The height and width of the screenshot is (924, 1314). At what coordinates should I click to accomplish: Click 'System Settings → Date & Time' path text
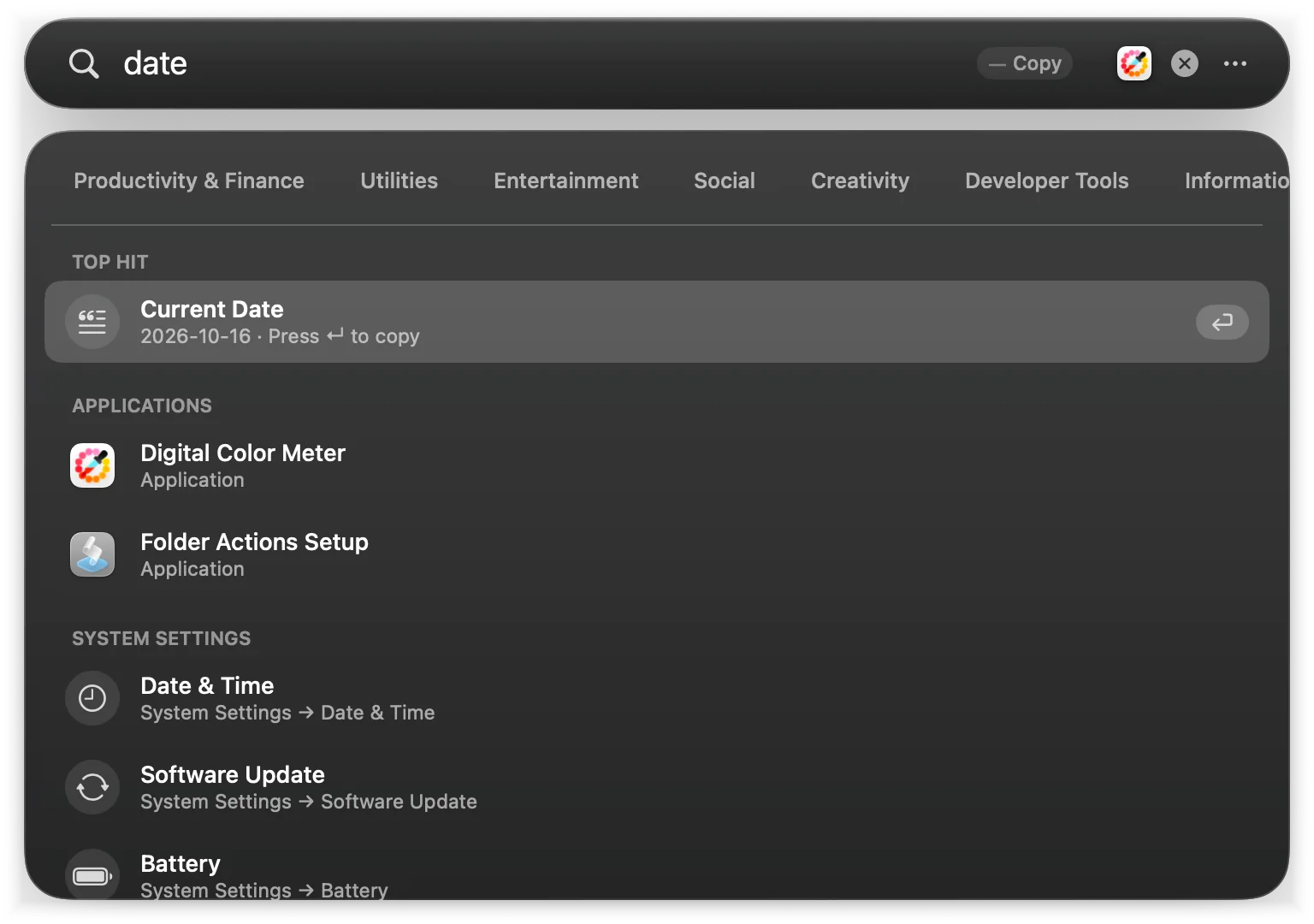[287, 713]
